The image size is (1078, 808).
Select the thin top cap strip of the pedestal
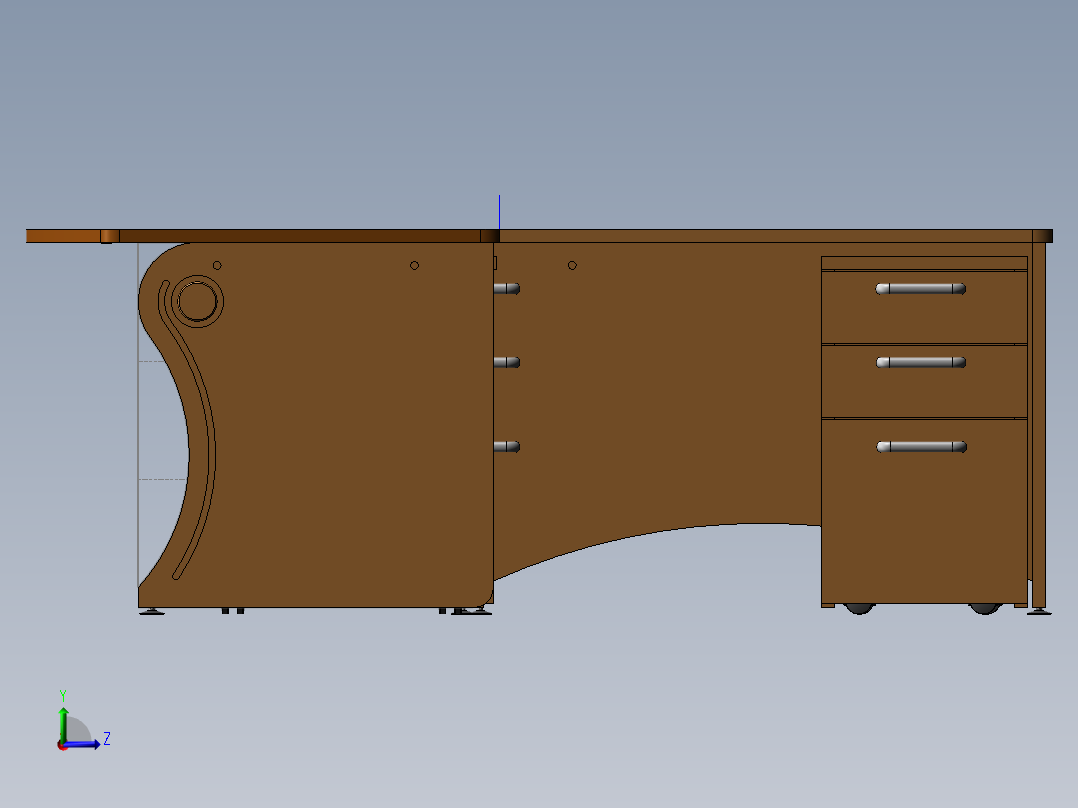coord(924,263)
